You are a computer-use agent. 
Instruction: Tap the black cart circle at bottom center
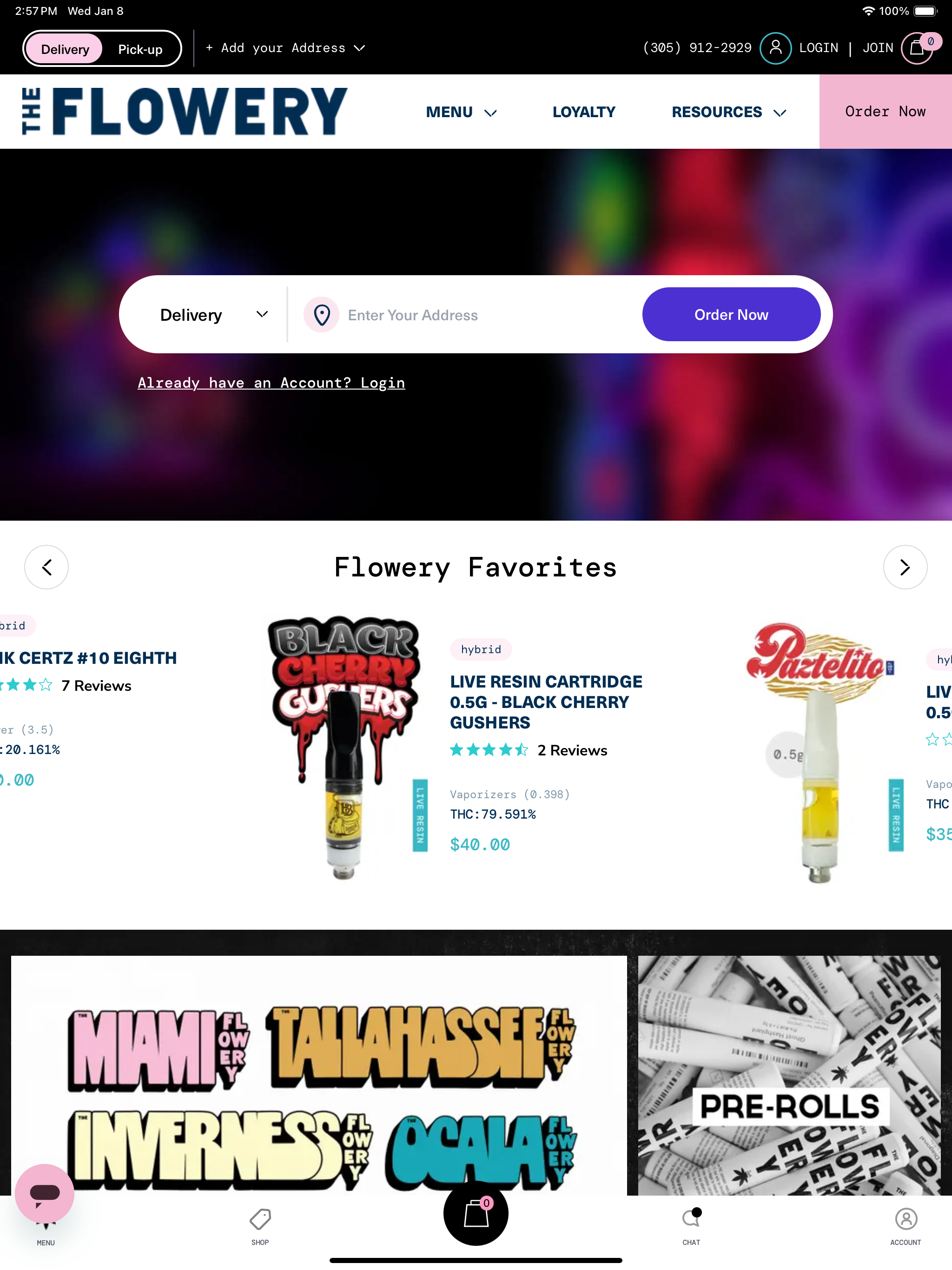pyautogui.click(x=476, y=1213)
